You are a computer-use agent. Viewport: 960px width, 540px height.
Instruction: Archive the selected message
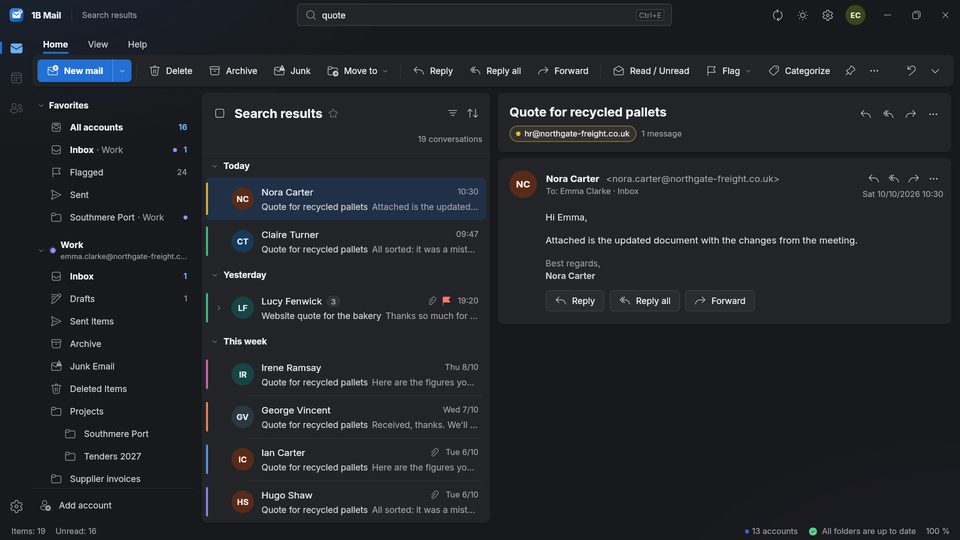[233, 71]
